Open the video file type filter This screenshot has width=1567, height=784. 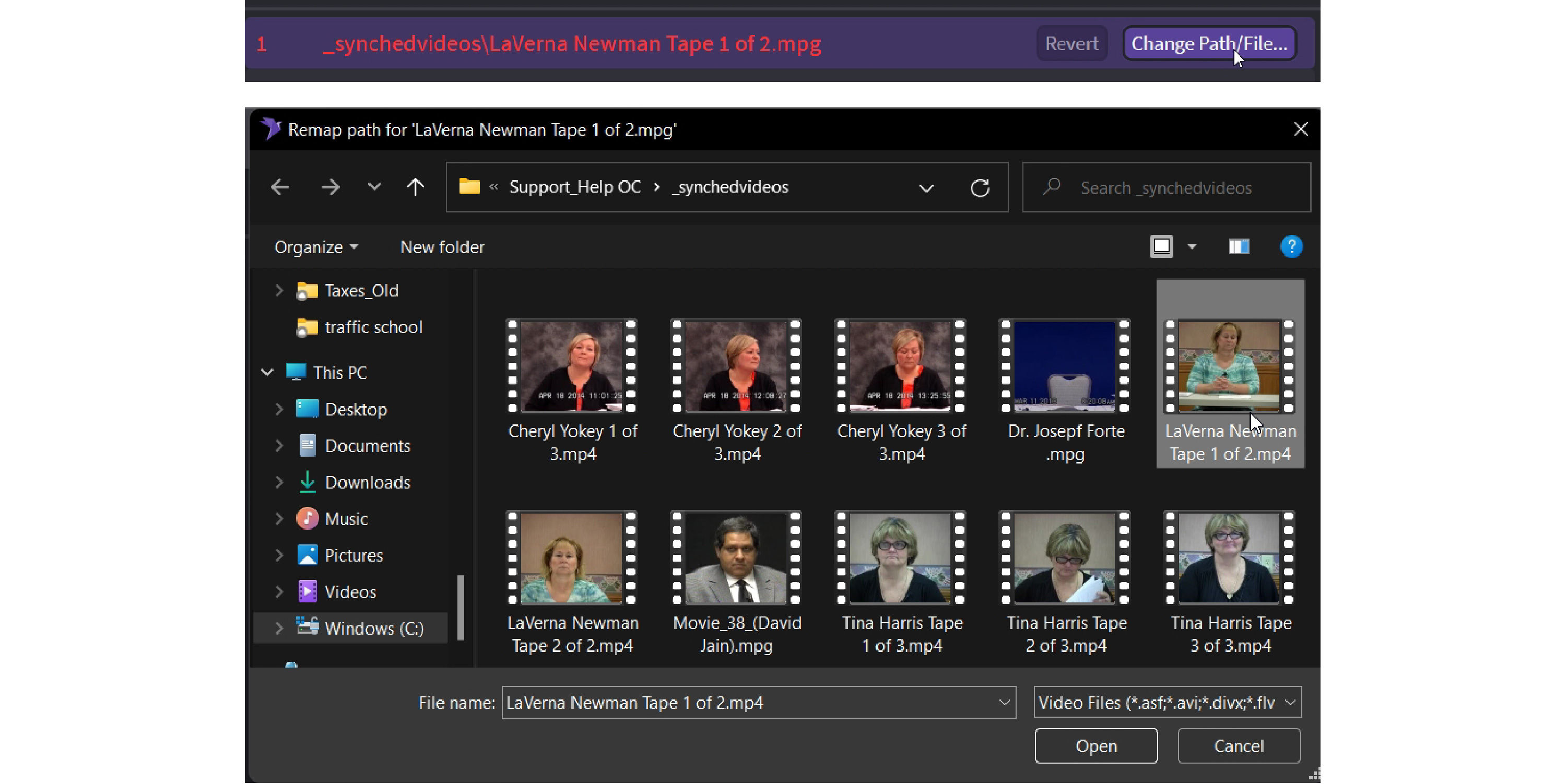[1167, 703]
